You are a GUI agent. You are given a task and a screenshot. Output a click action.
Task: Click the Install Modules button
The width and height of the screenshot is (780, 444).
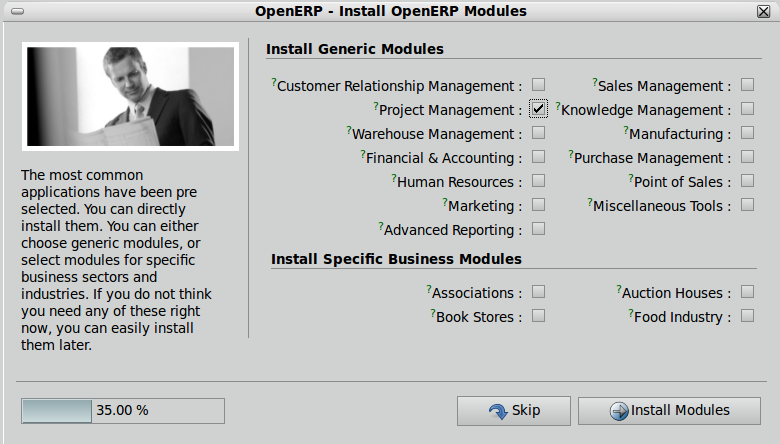669,411
